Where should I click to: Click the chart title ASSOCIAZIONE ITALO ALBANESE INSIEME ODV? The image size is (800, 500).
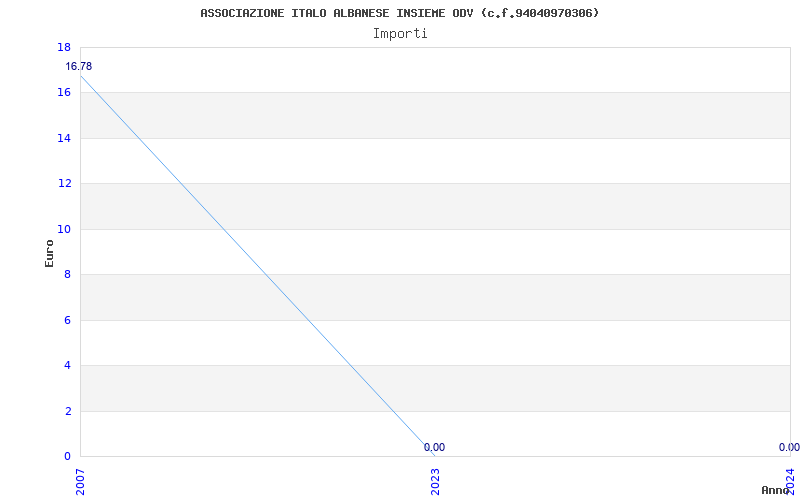pyautogui.click(x=399, y=13)
